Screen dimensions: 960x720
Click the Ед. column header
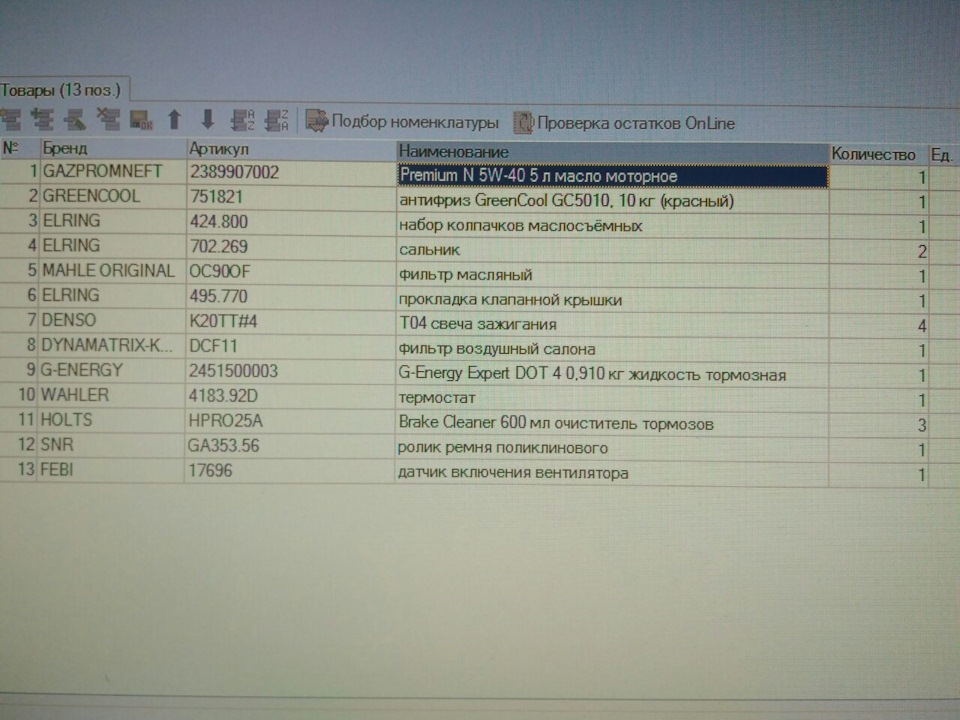click(943, 155)
